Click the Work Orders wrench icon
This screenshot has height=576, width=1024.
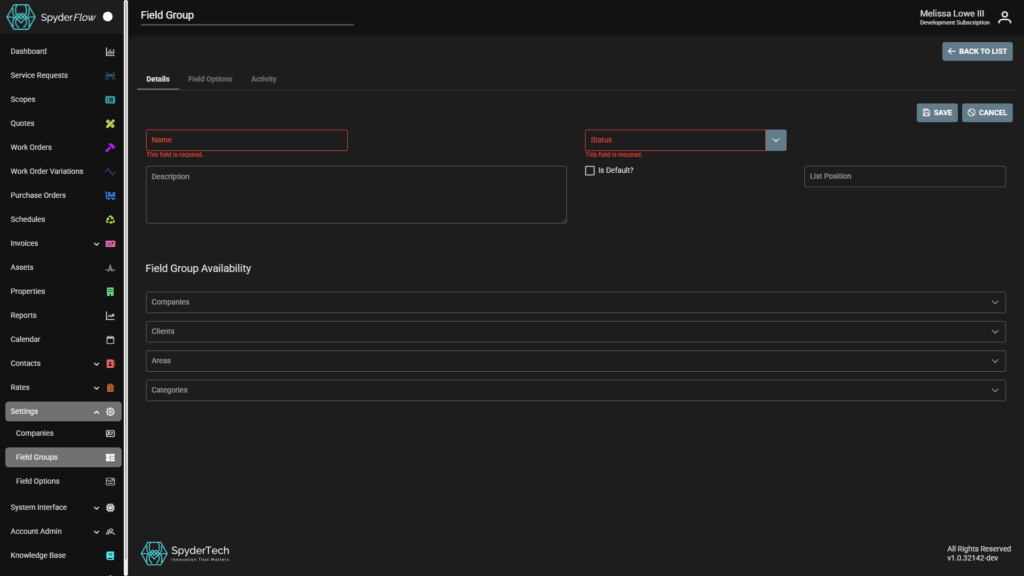tap(108, 147)
